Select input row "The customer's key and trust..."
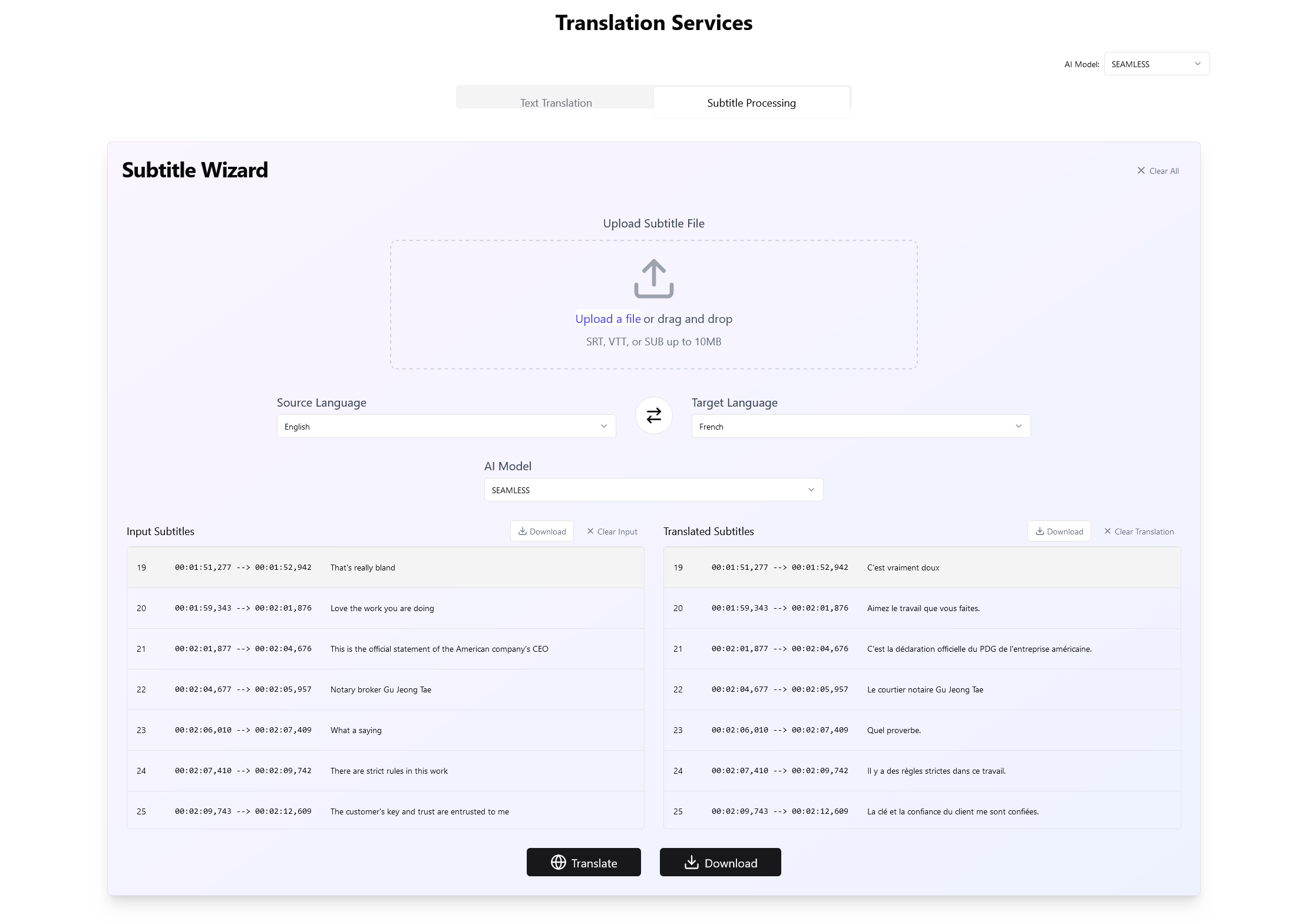Viewport: 1308px width, 924px height. coord(385,810)
